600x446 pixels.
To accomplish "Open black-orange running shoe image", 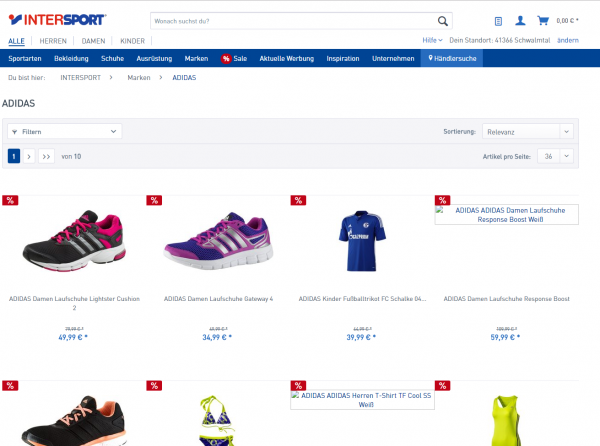I will point(74,421).
